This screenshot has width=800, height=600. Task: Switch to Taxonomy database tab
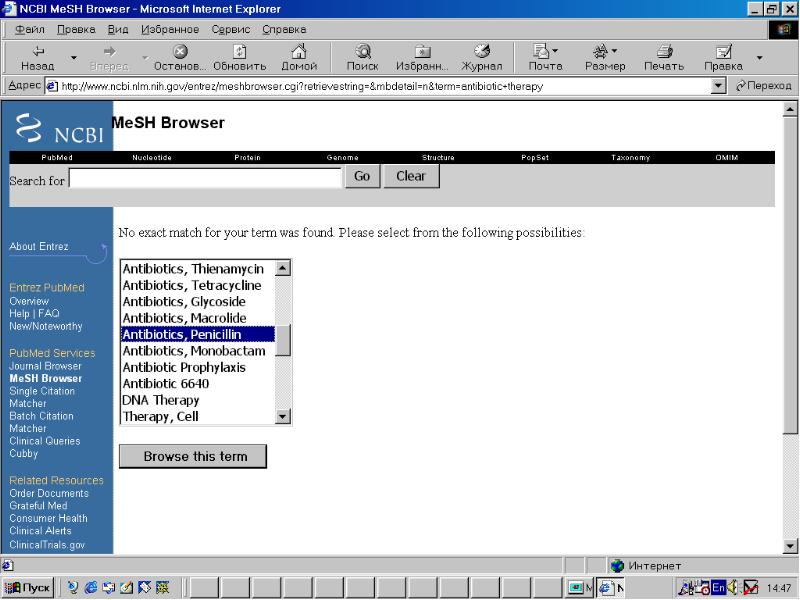[631, 158]
